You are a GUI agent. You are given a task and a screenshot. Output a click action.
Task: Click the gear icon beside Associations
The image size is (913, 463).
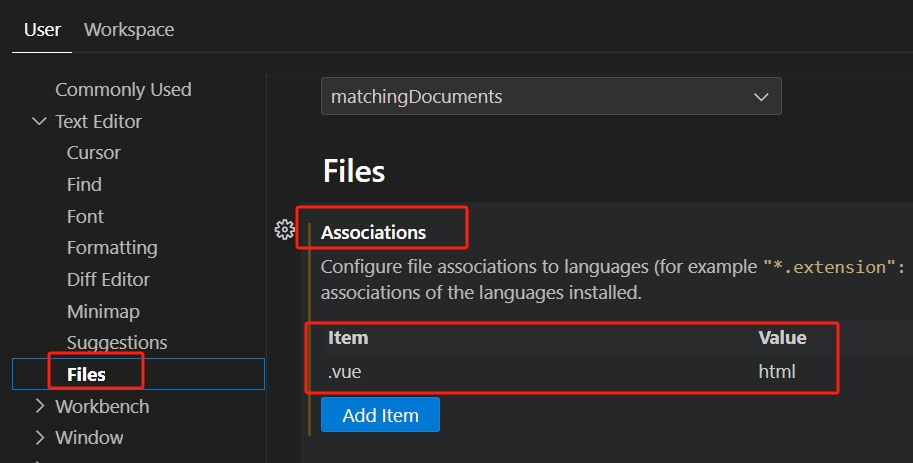(284, 230)
